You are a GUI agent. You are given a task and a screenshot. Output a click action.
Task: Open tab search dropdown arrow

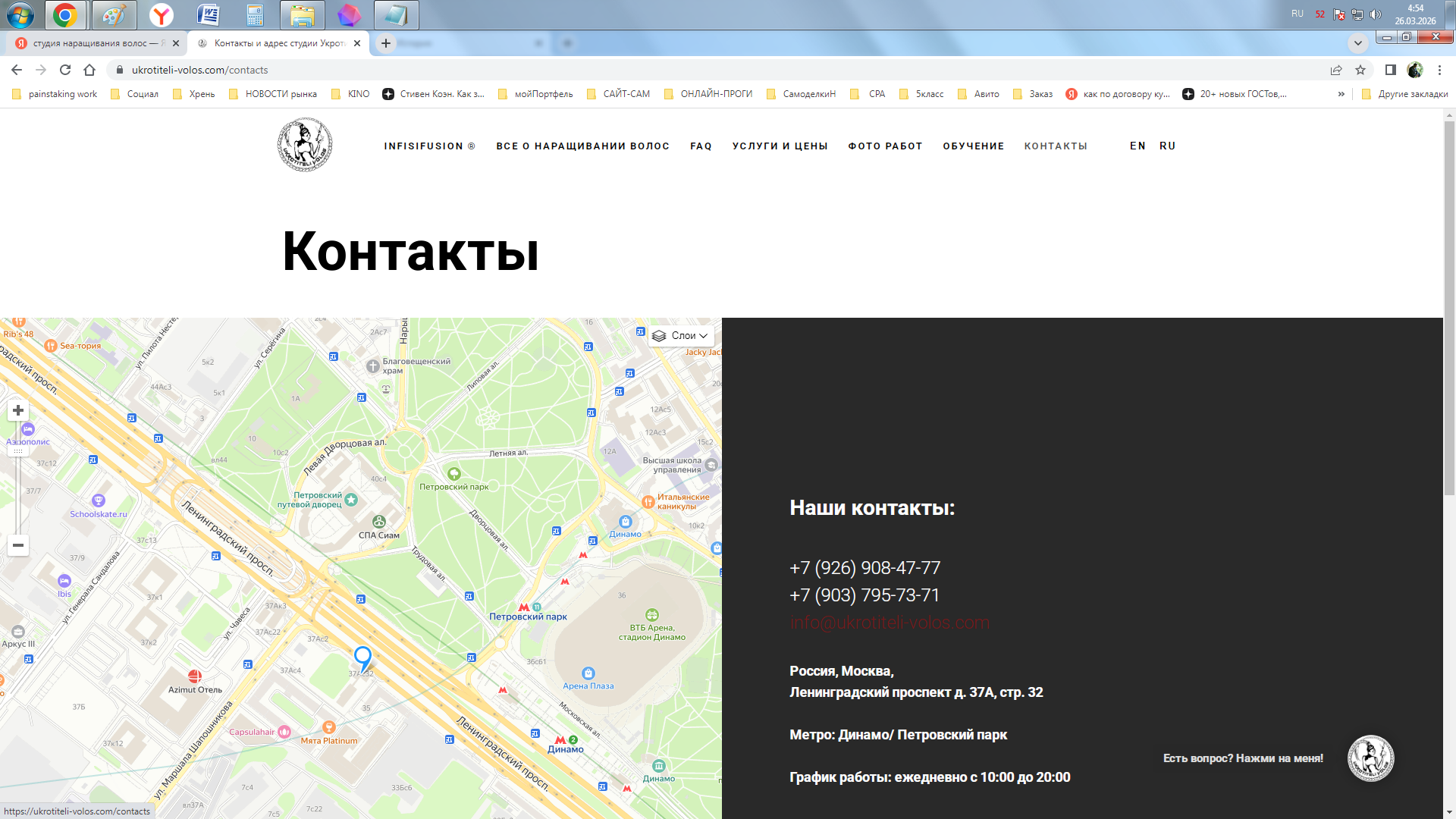[1357, 42]
